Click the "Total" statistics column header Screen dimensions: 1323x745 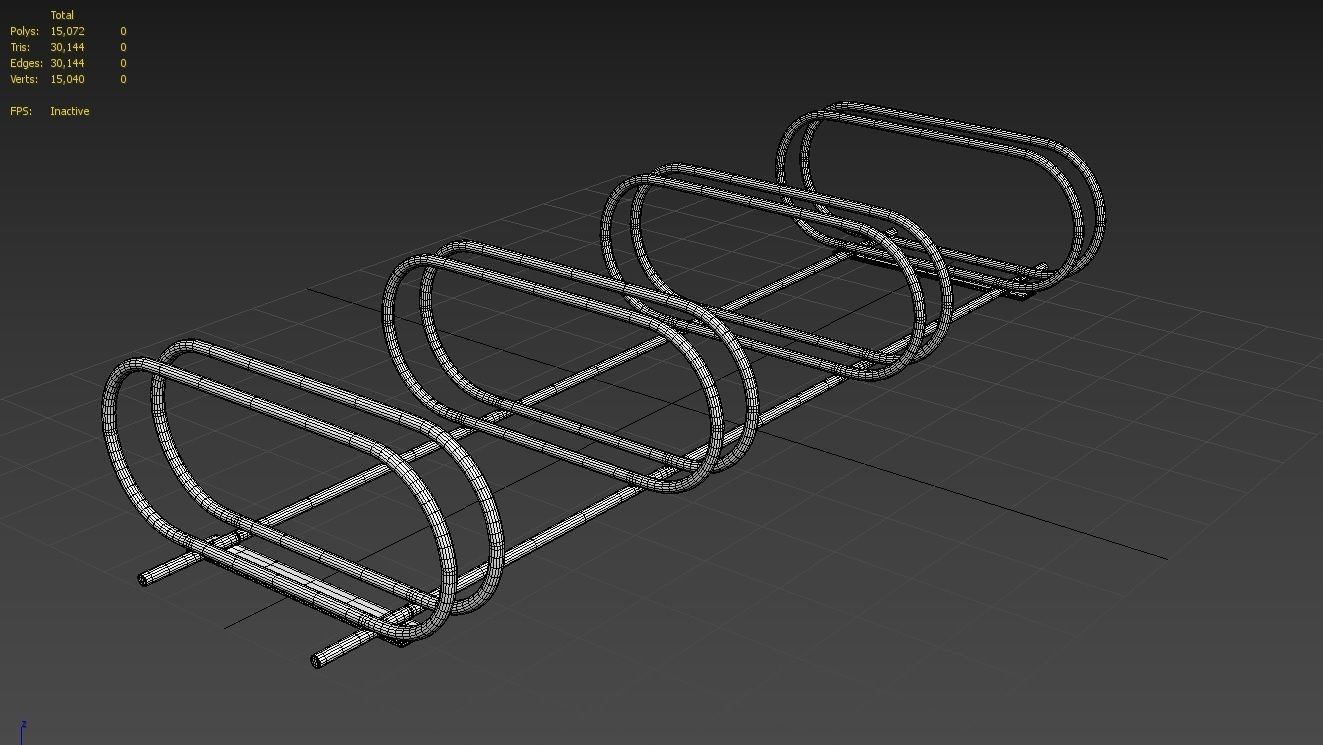[x=62, y=15]
